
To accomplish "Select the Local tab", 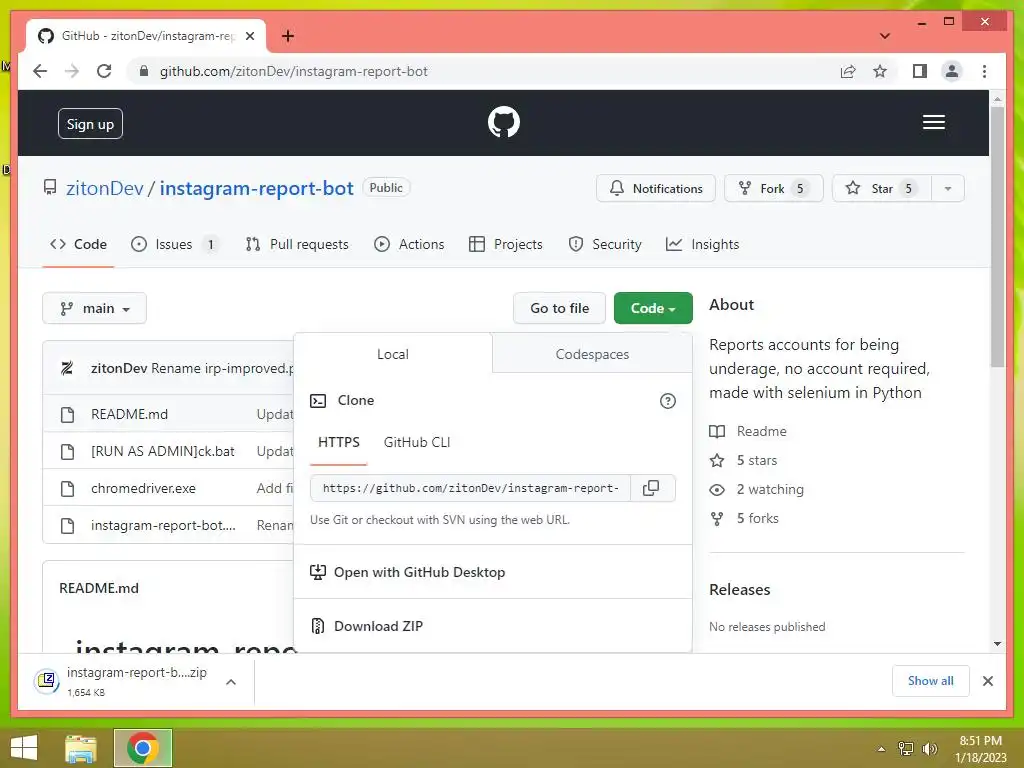I will [392, 354].
